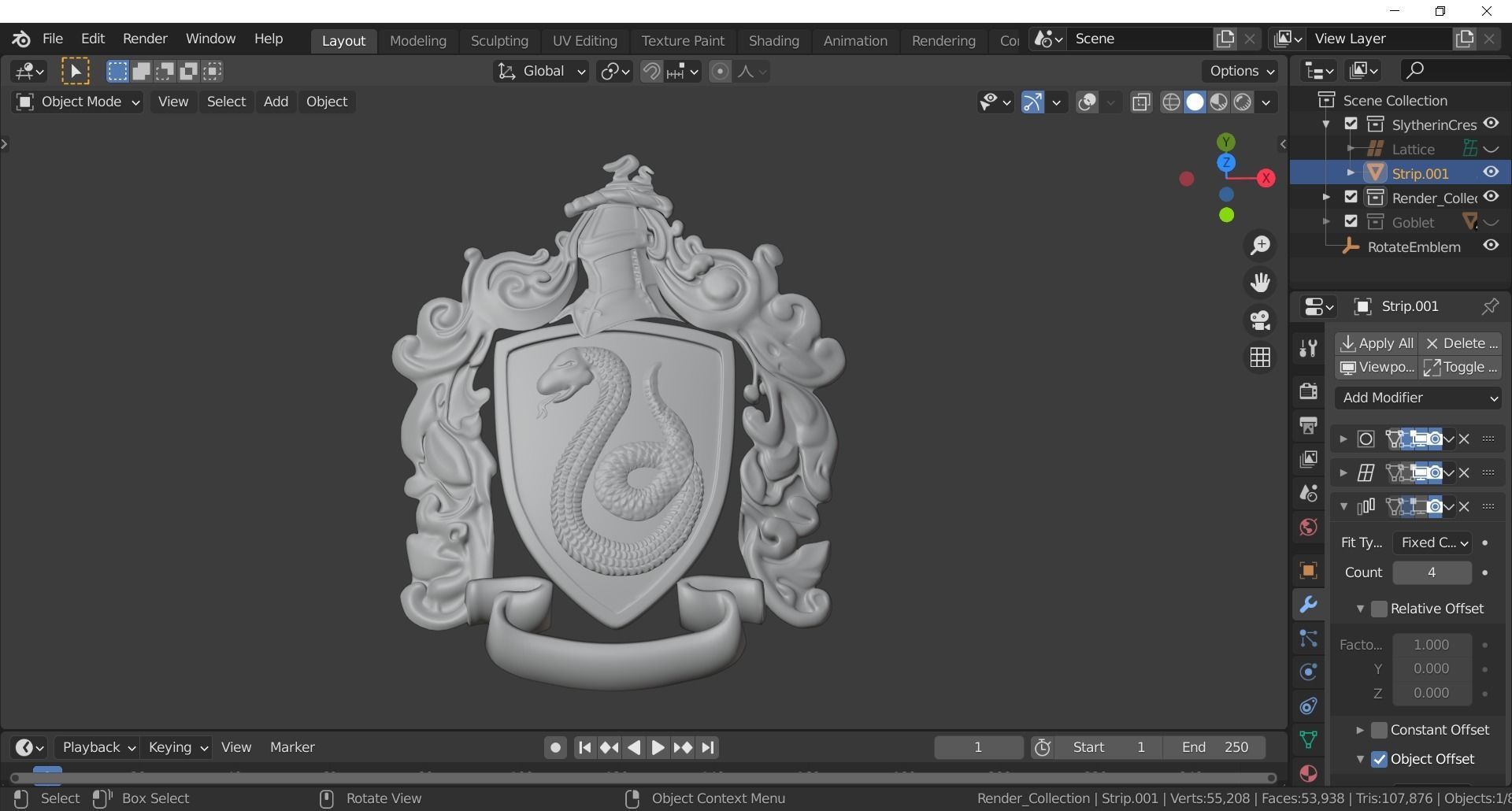Click the Delete modifiers button
Image resolution: width=1512 pixels, height=811 pixels.
tap(1461, 343)
